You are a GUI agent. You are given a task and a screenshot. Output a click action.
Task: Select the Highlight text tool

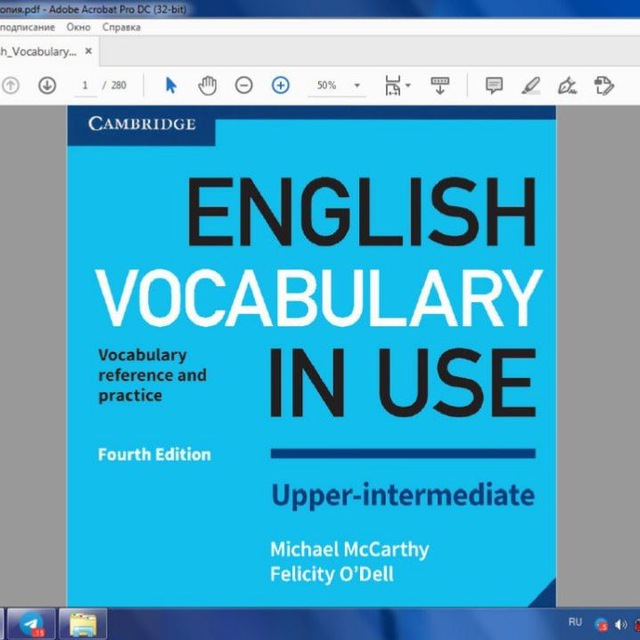pyautogui.click(x=531, y=86)
